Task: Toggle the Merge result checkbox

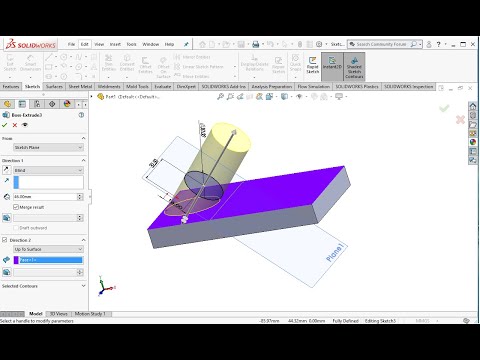Action: click(16, 207)
